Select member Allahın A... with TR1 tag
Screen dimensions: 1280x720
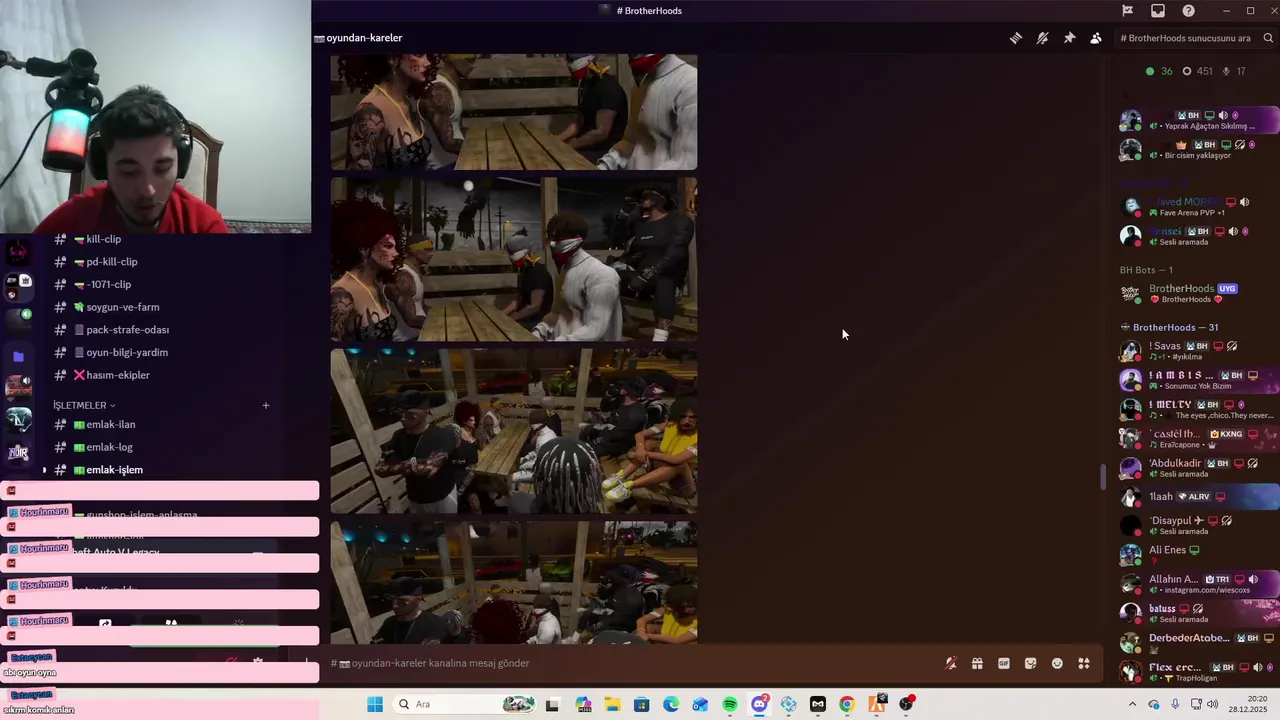[1198, 584]
